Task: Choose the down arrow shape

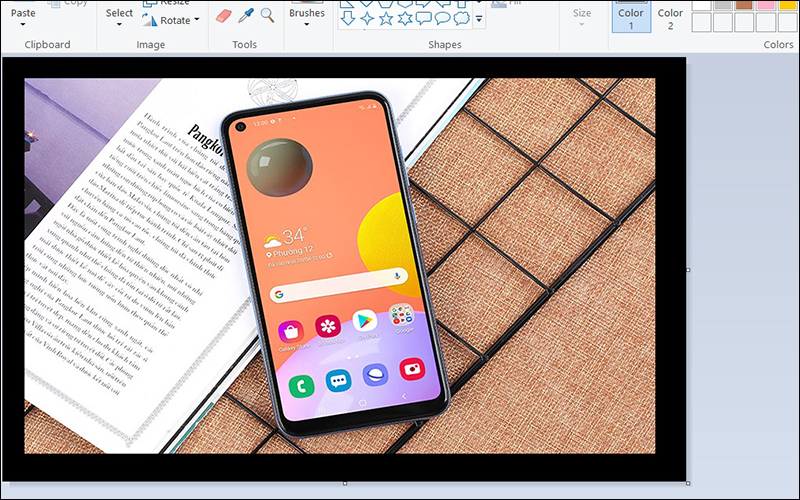Action: [x=348, y=18]
